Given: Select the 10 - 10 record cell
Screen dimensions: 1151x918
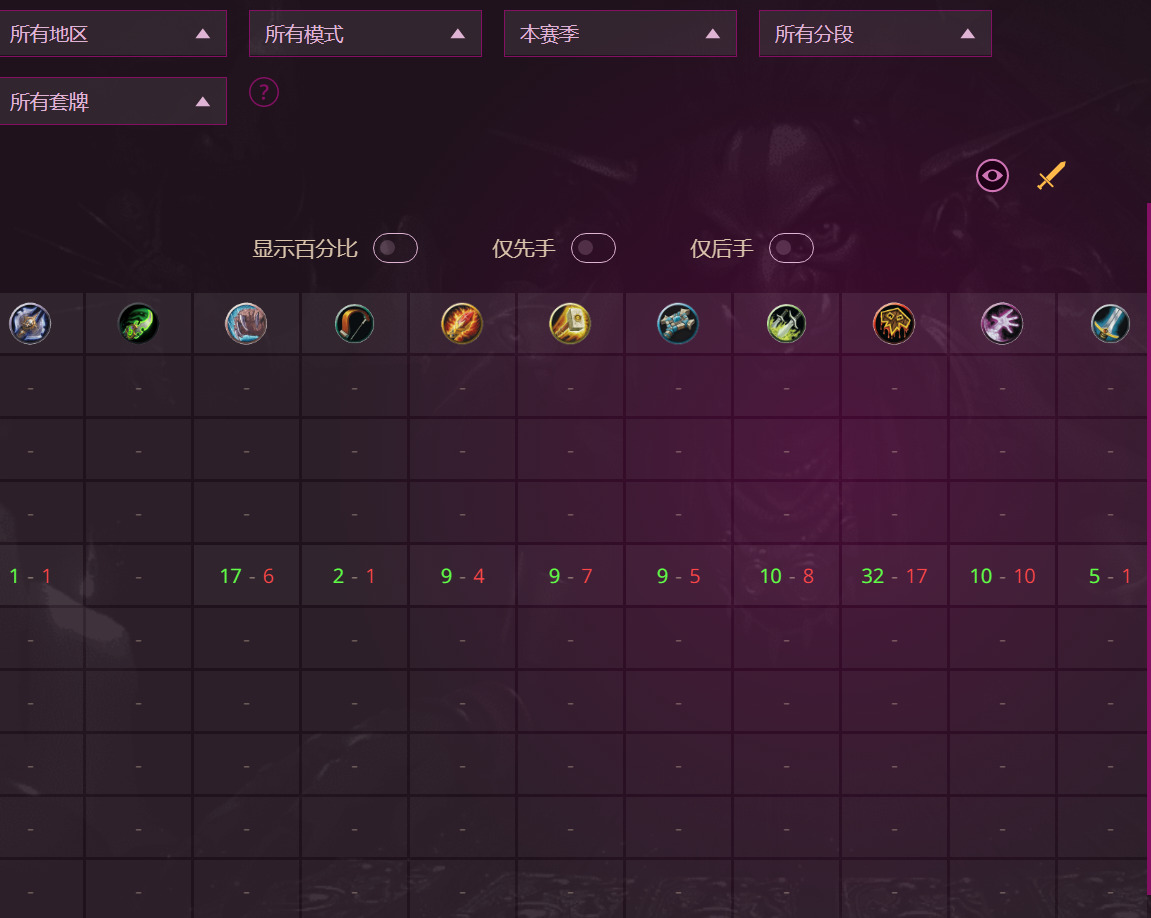Looking at the screenshot, I should [x=1002, y=576].
